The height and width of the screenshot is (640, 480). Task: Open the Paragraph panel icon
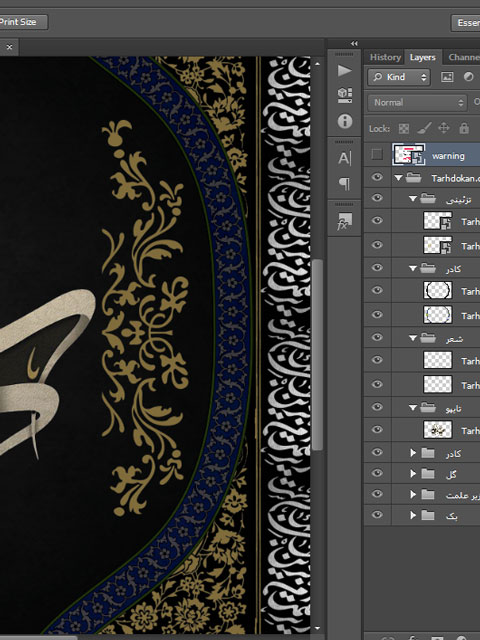click(x=344, y=184)
